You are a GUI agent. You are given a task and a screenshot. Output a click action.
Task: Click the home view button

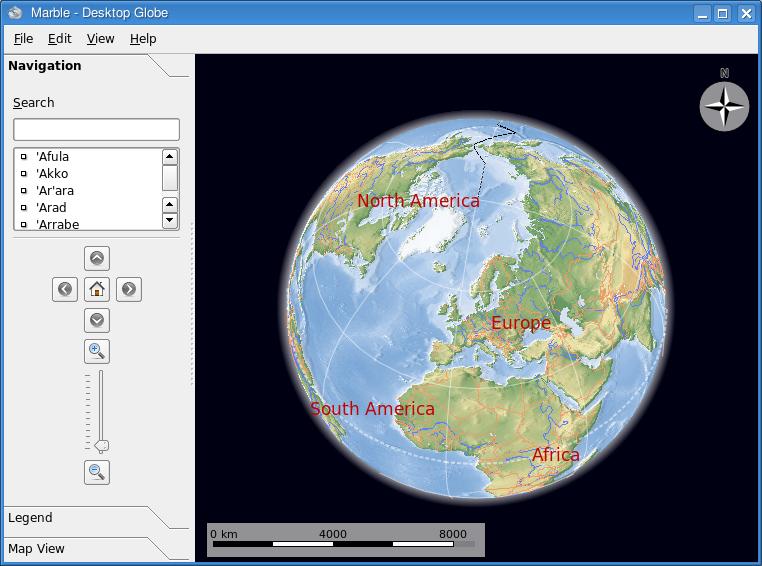tap(97, 289)
